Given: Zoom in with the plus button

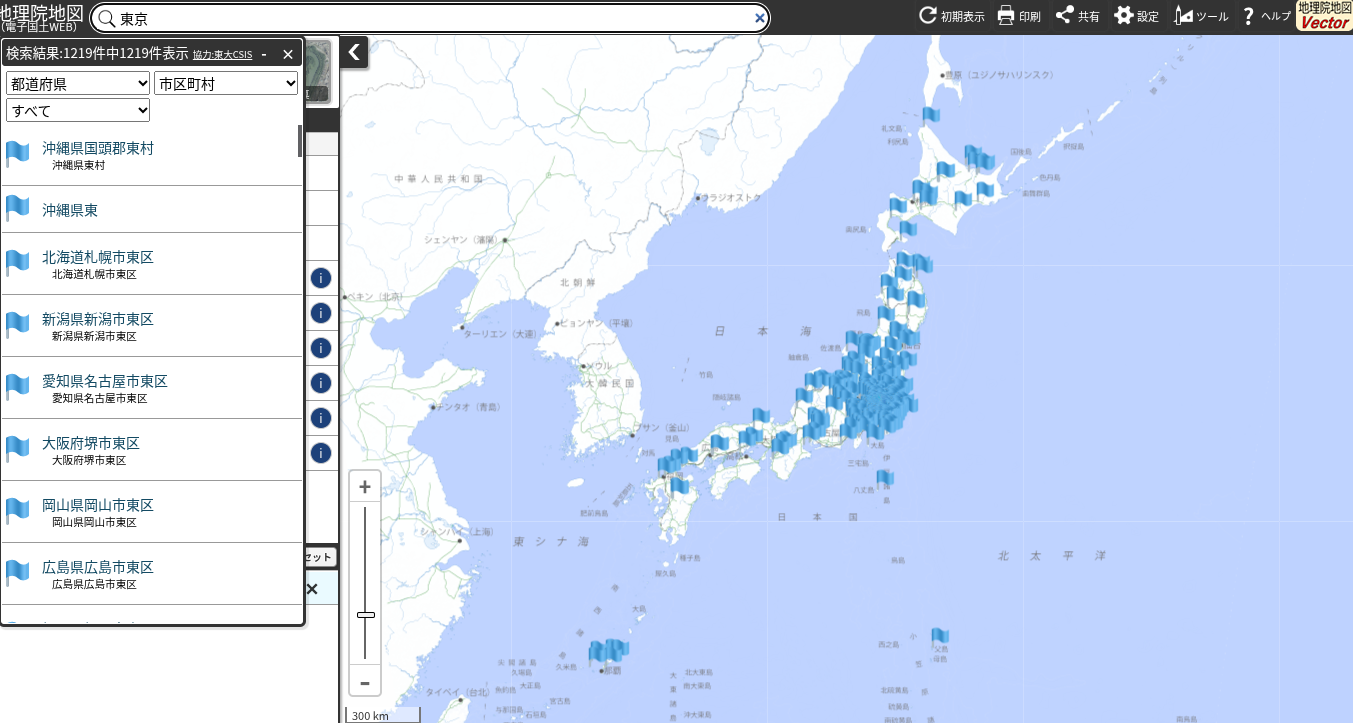Looking at the screenshot, I should 365,487.
